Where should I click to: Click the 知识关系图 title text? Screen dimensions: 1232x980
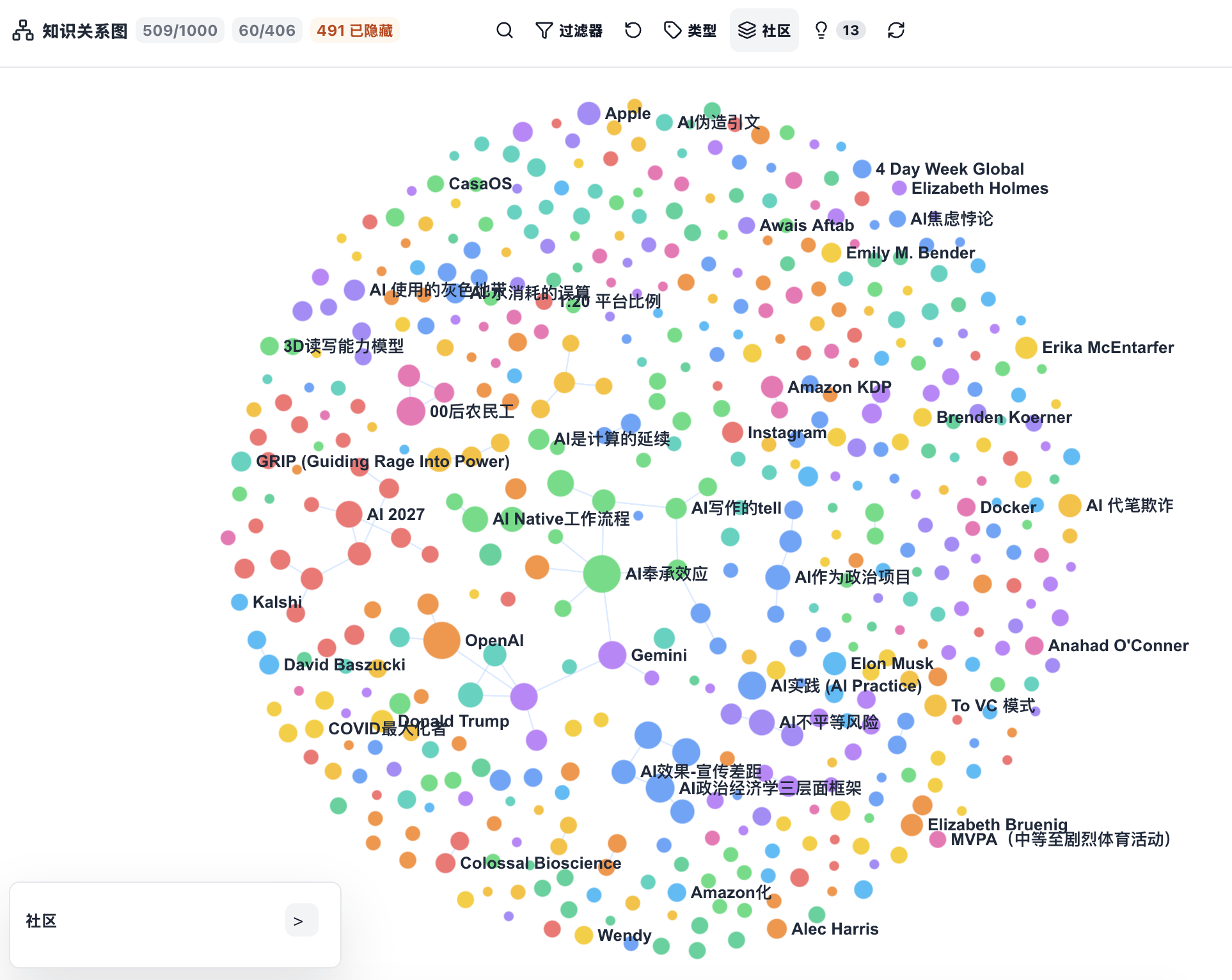click(x=85, y=31)
